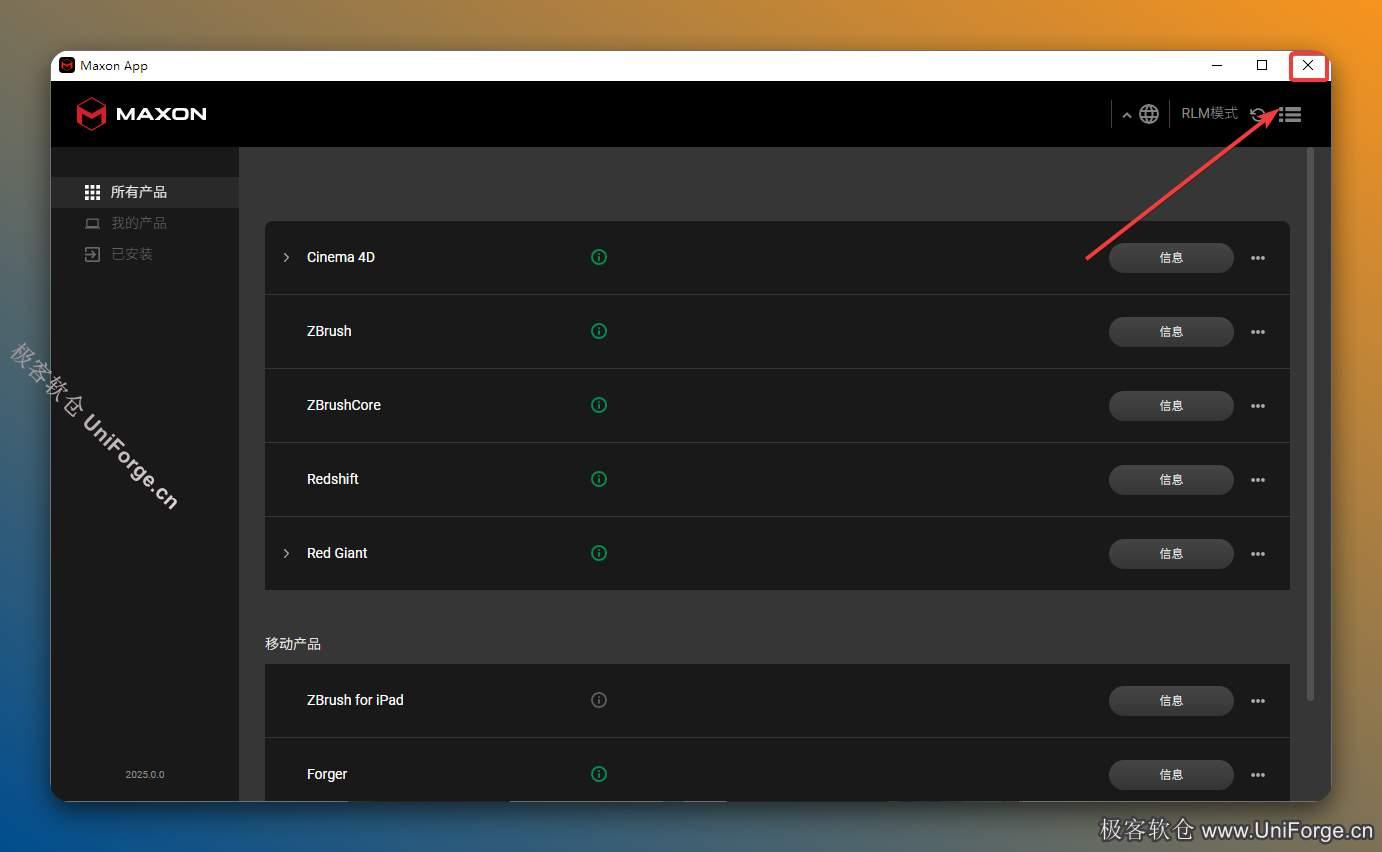Click grey info icon for ZBrush for iPad
Screen dimensions: 1382x852
pos(599,700)
